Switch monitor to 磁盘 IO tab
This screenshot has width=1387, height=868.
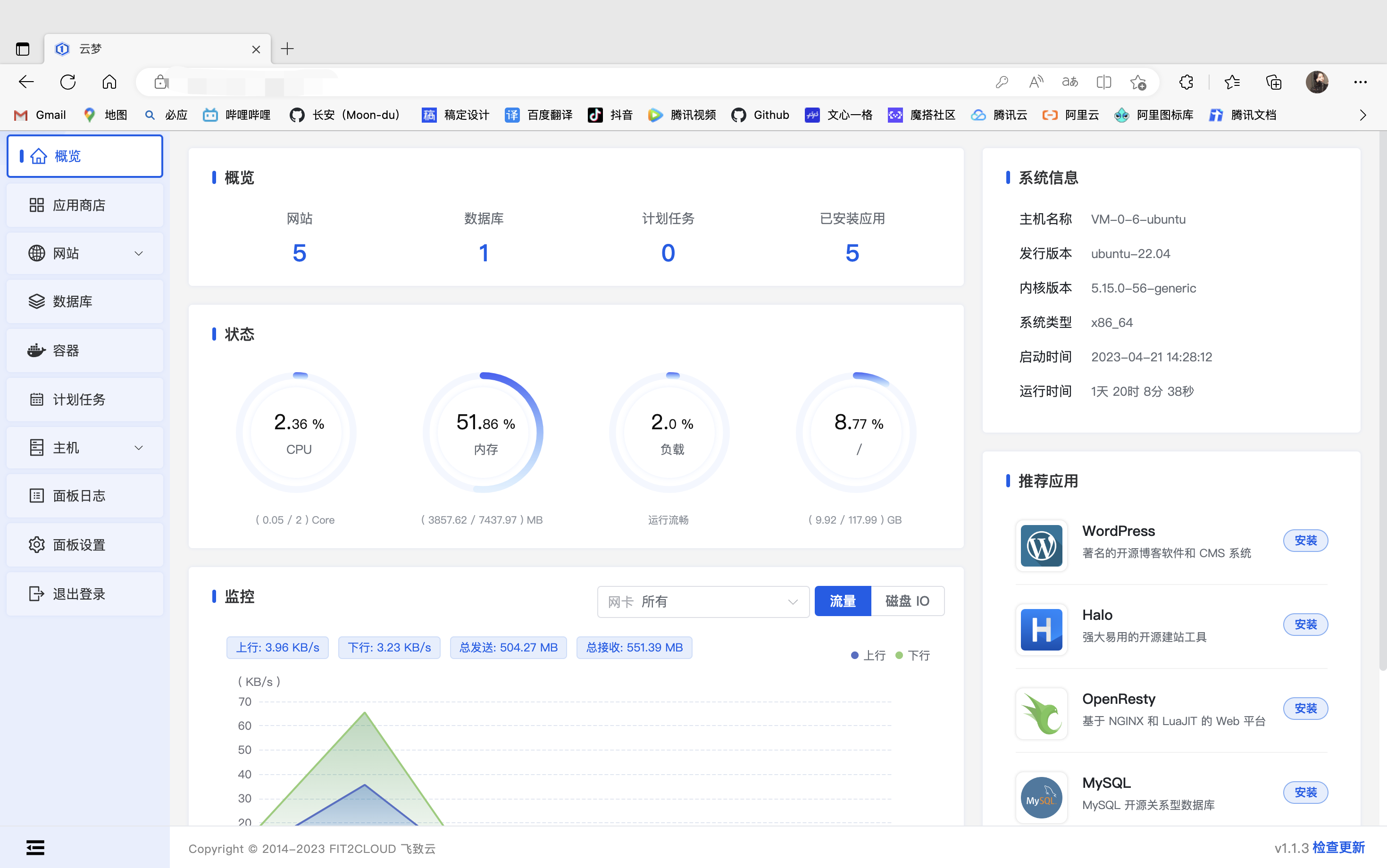tap(907, 601)
